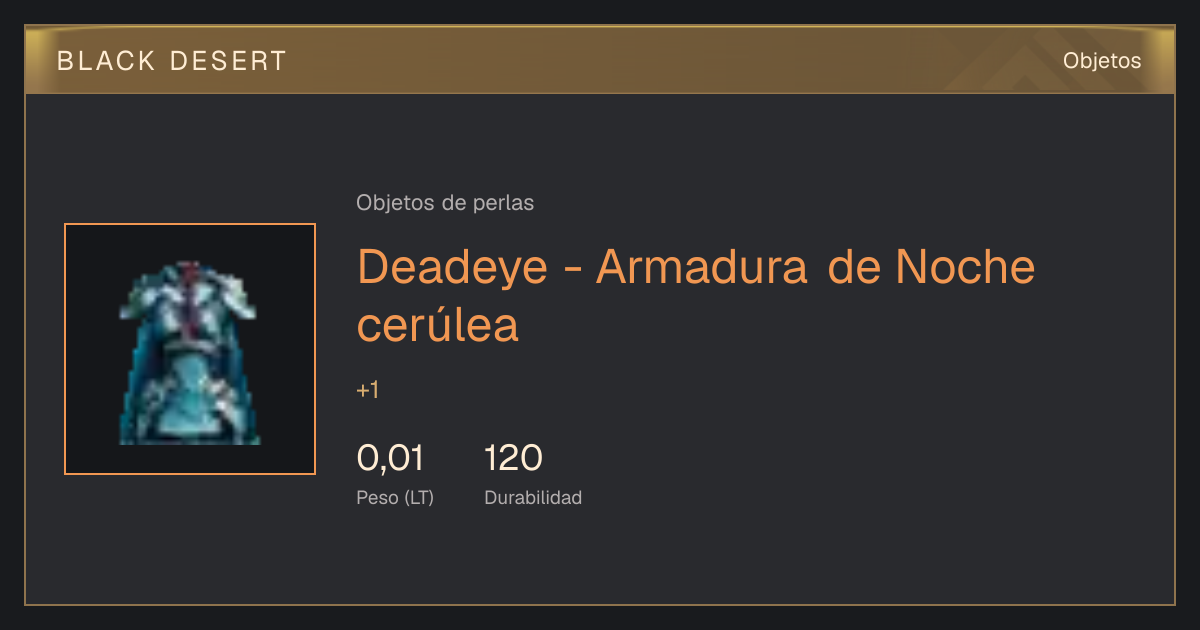Click the orange-framed item thumbnail box
1200x630 pixels.
[190, 349]
